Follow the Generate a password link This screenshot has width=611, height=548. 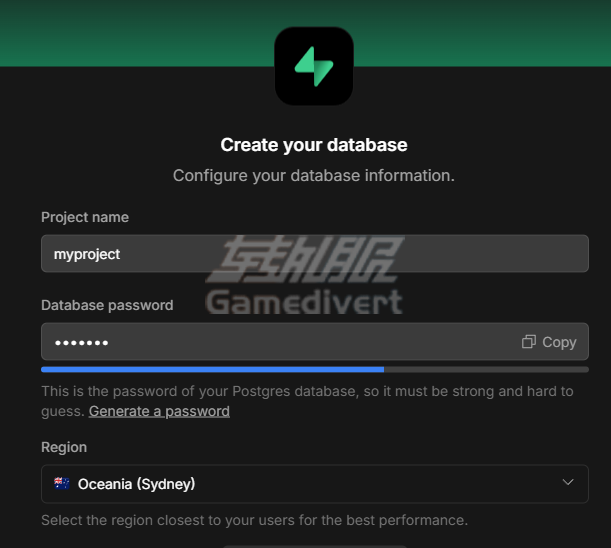point(159,411)
